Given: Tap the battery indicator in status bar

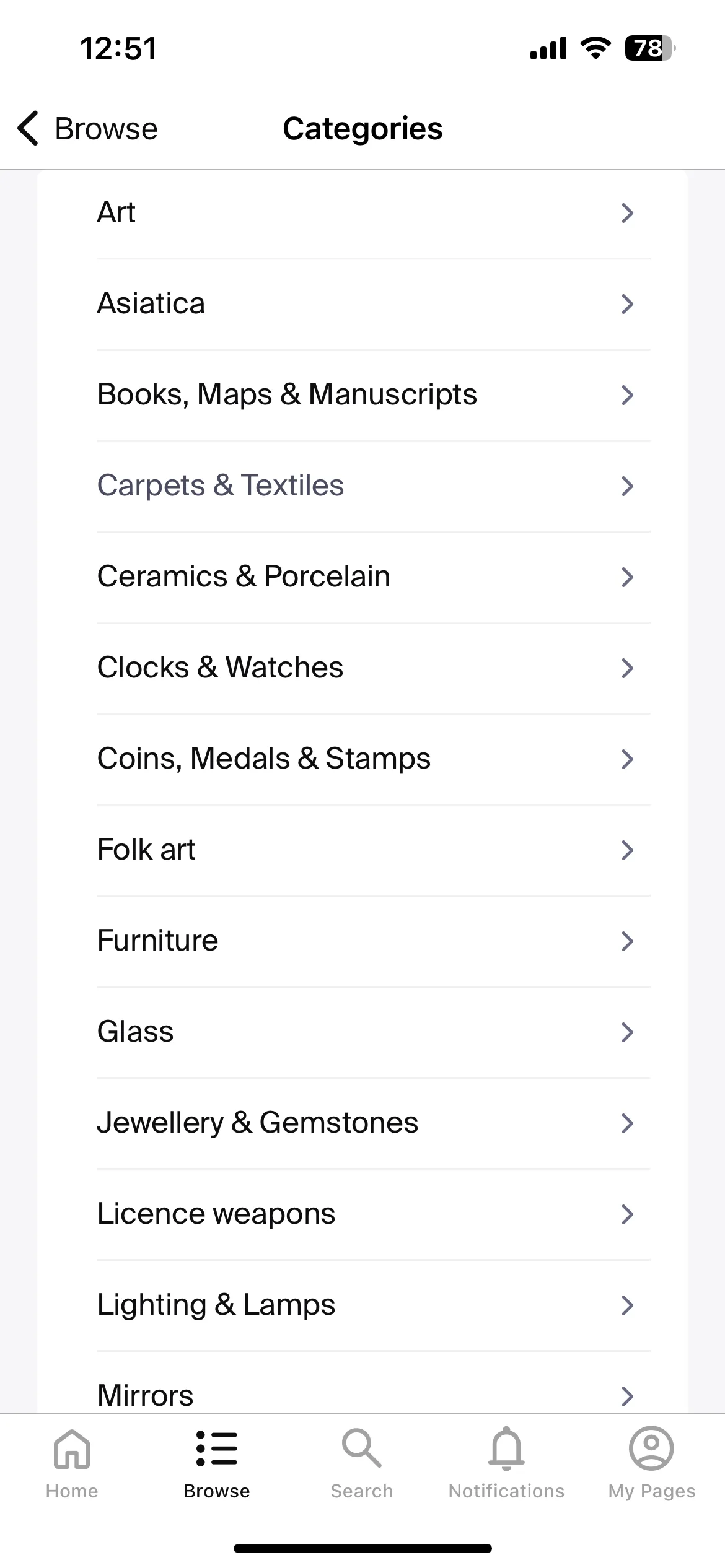Looking at the screenshot, I should point(650,48).
